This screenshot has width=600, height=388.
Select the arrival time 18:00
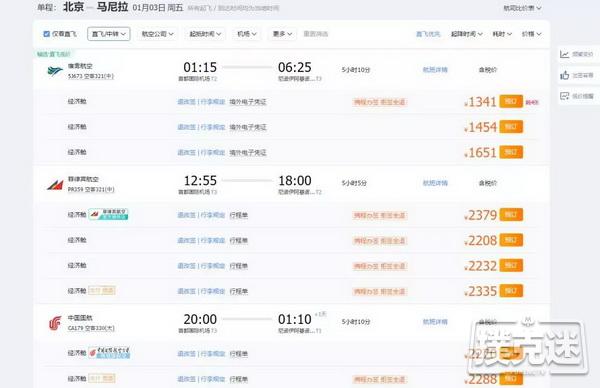pos(295,181)
